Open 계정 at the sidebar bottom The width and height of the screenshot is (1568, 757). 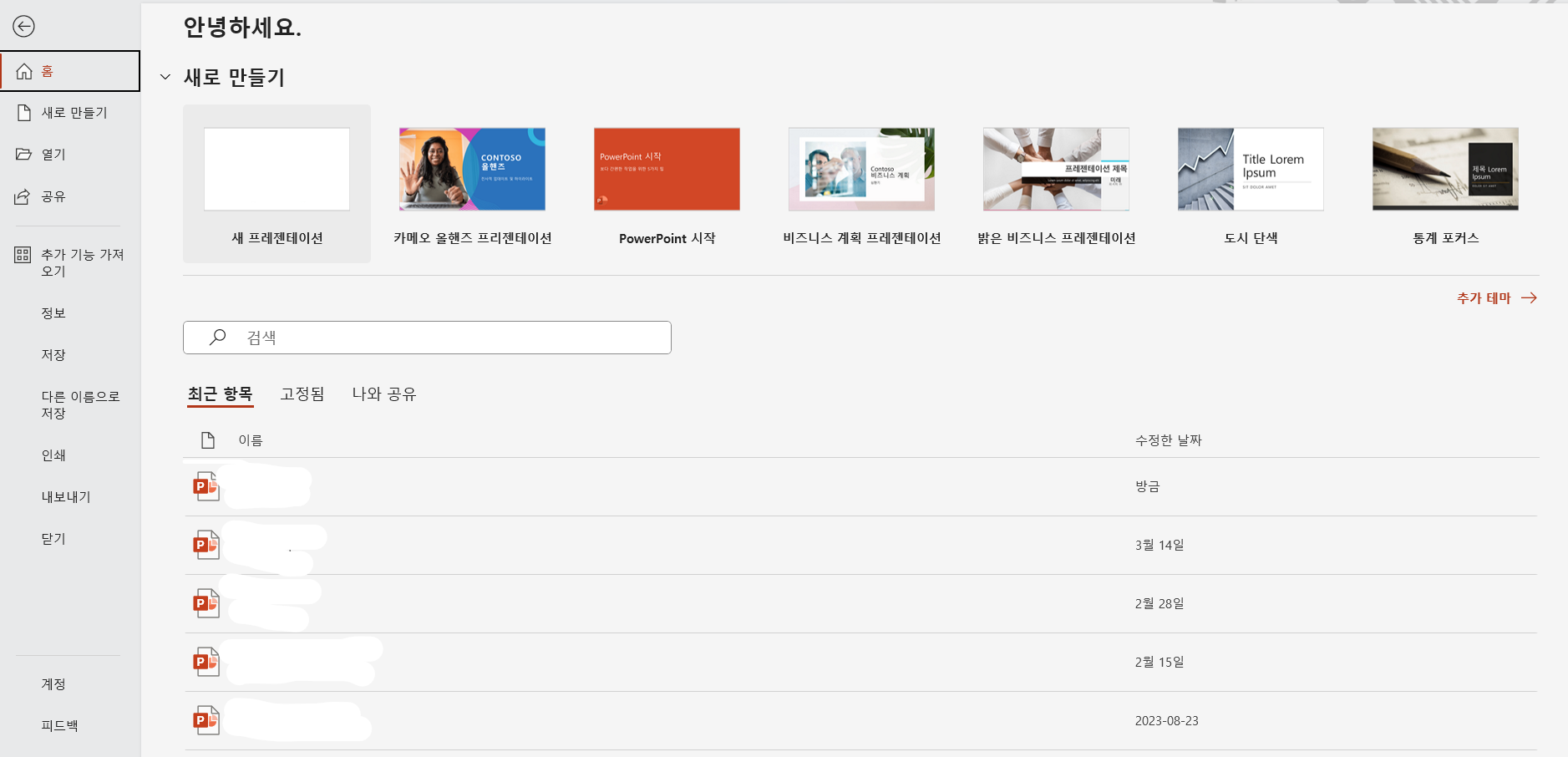(53, 684)
